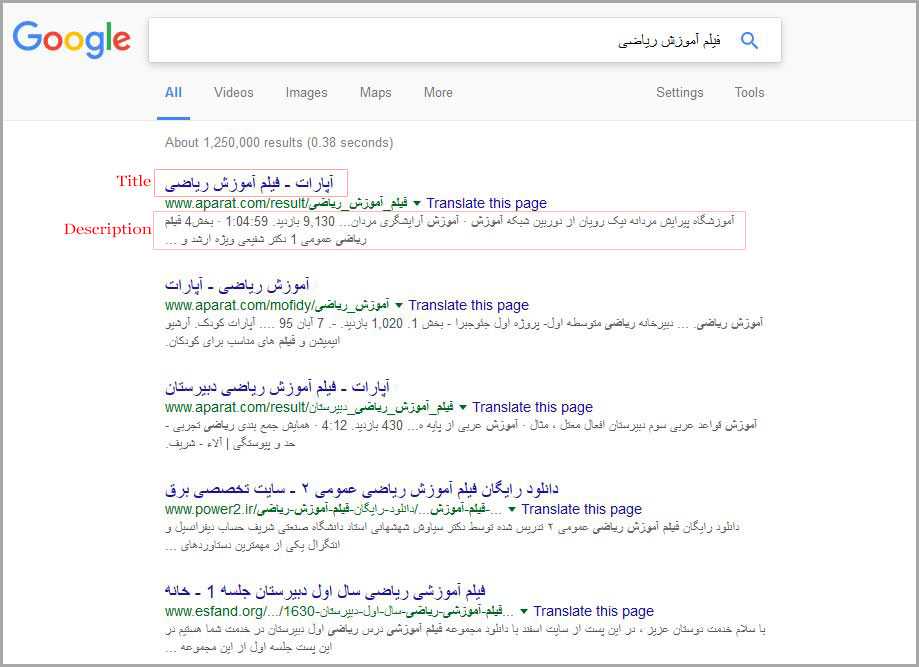Open the Maps tab
This screenshot has height=667, width=919.
click(x=376, y=93)
